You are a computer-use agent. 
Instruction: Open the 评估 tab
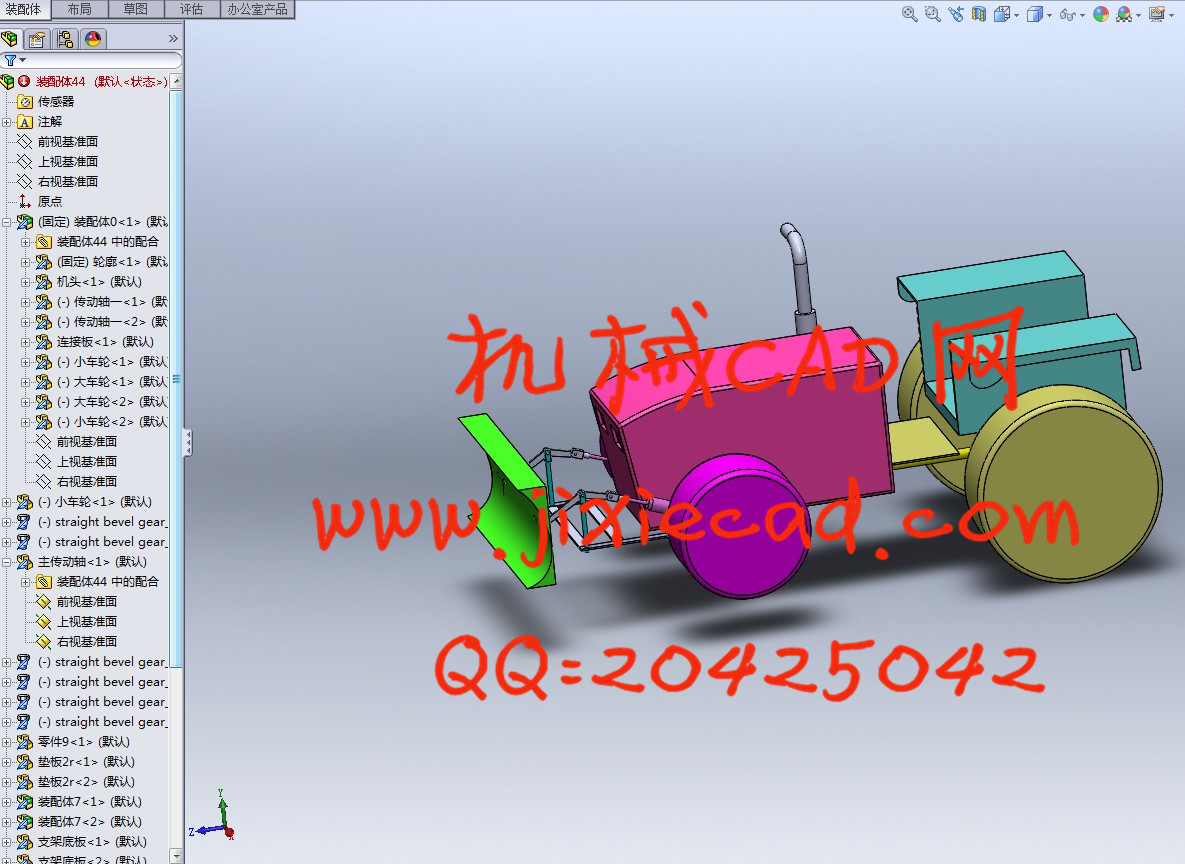click(x=191, y=9)
